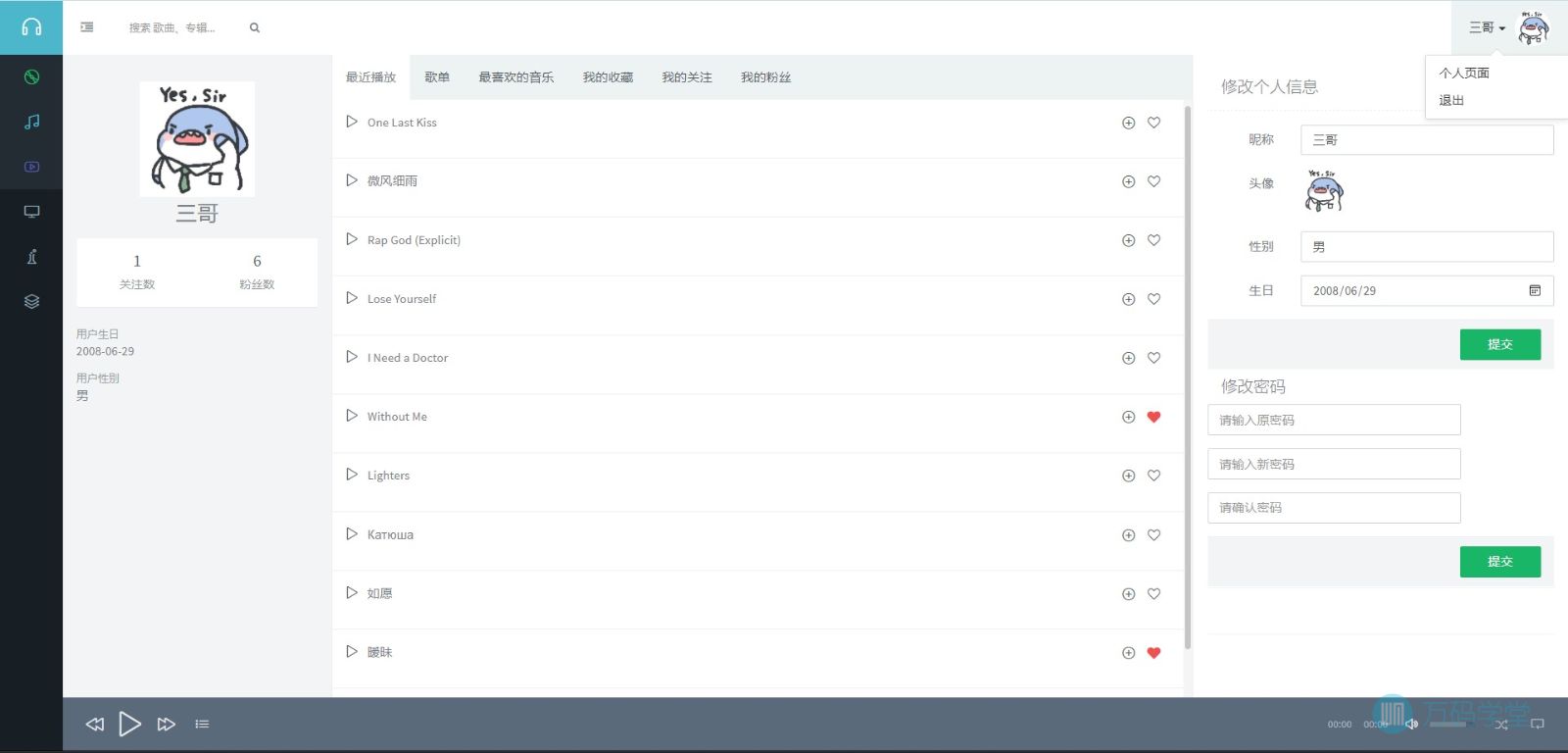Add One Last Kiss to playlist
Viewport: 1568px width, 753px height.
pos(1128,123)
